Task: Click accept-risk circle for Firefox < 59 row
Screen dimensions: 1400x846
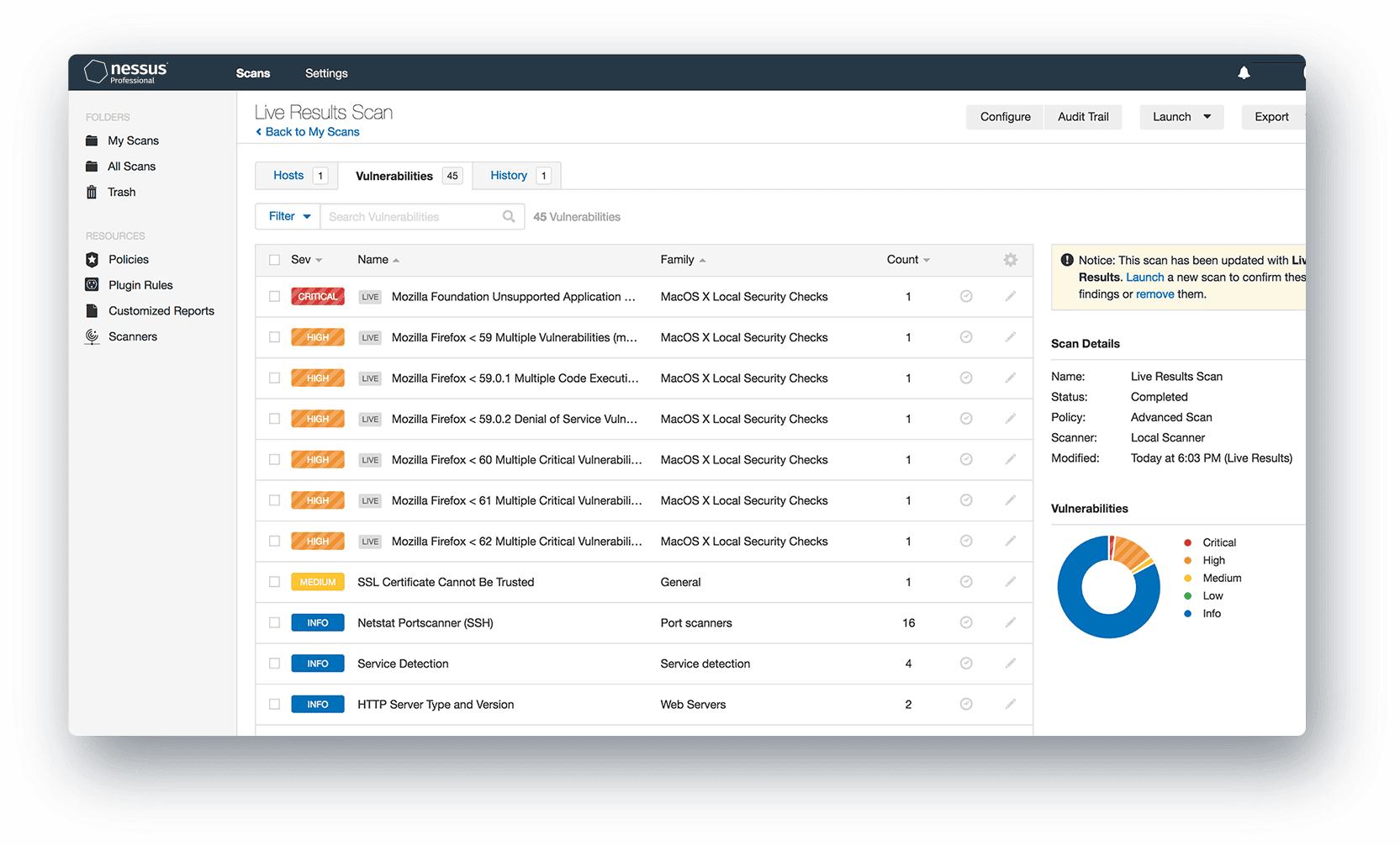Action: 966,337
